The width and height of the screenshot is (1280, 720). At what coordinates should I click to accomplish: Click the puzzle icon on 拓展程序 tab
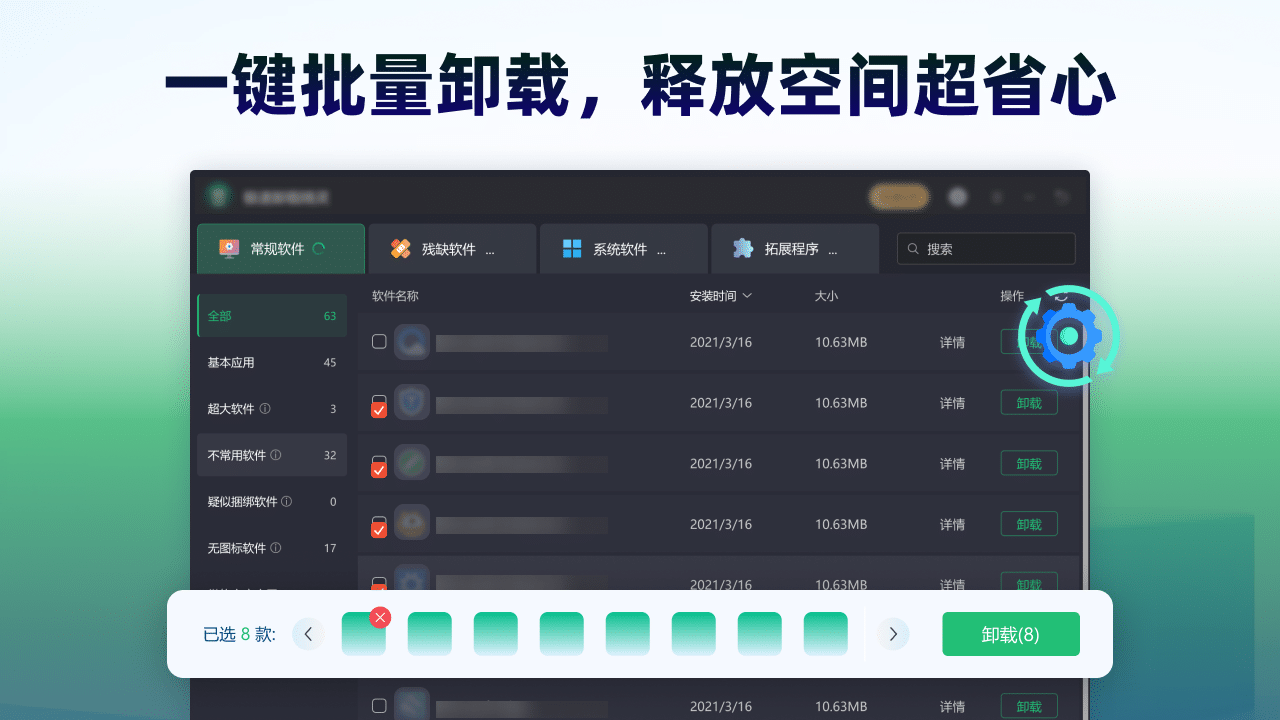pos(742,248)
